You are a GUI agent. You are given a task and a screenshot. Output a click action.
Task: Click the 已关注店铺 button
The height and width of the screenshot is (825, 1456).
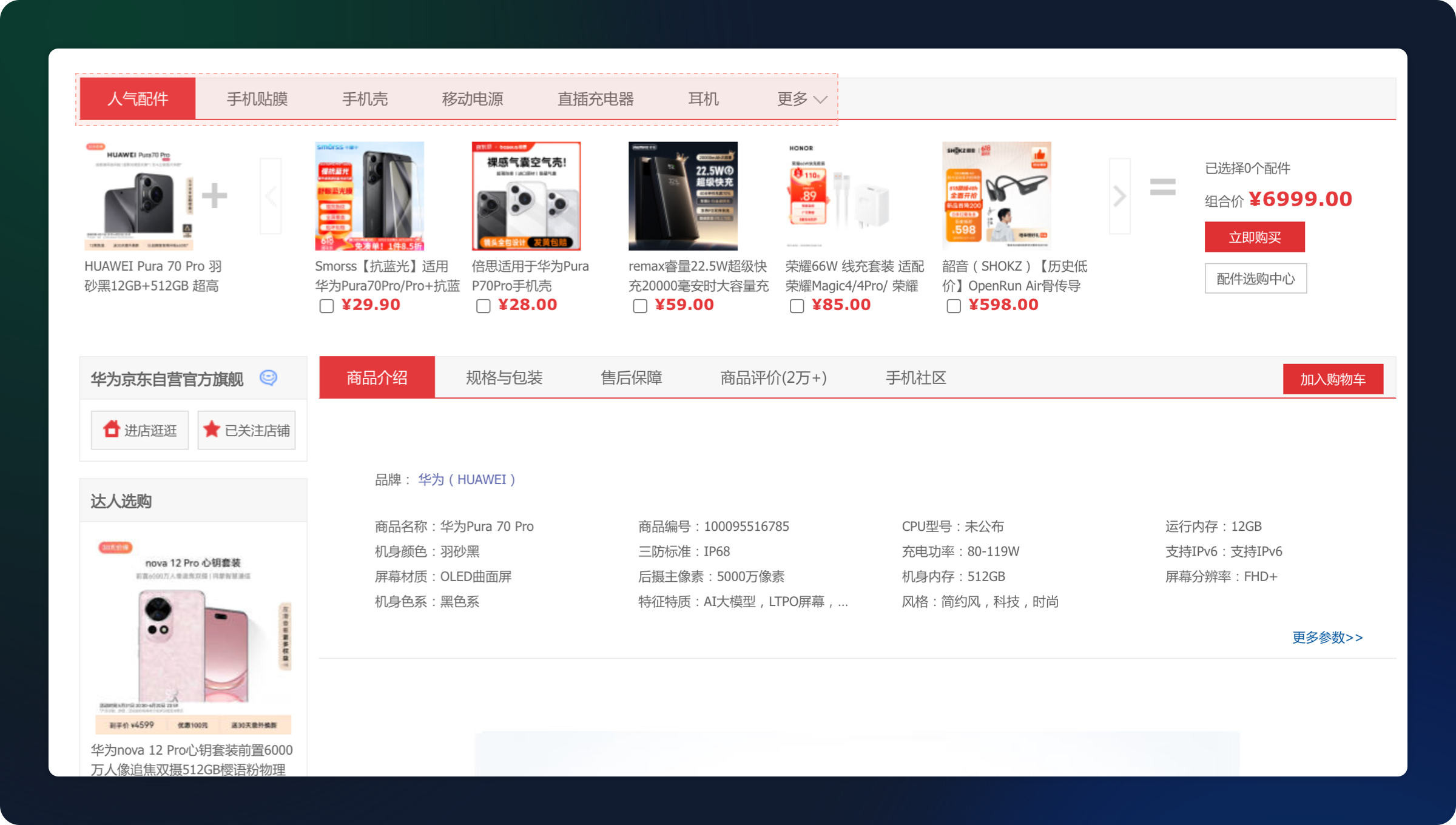pos(246,430)
